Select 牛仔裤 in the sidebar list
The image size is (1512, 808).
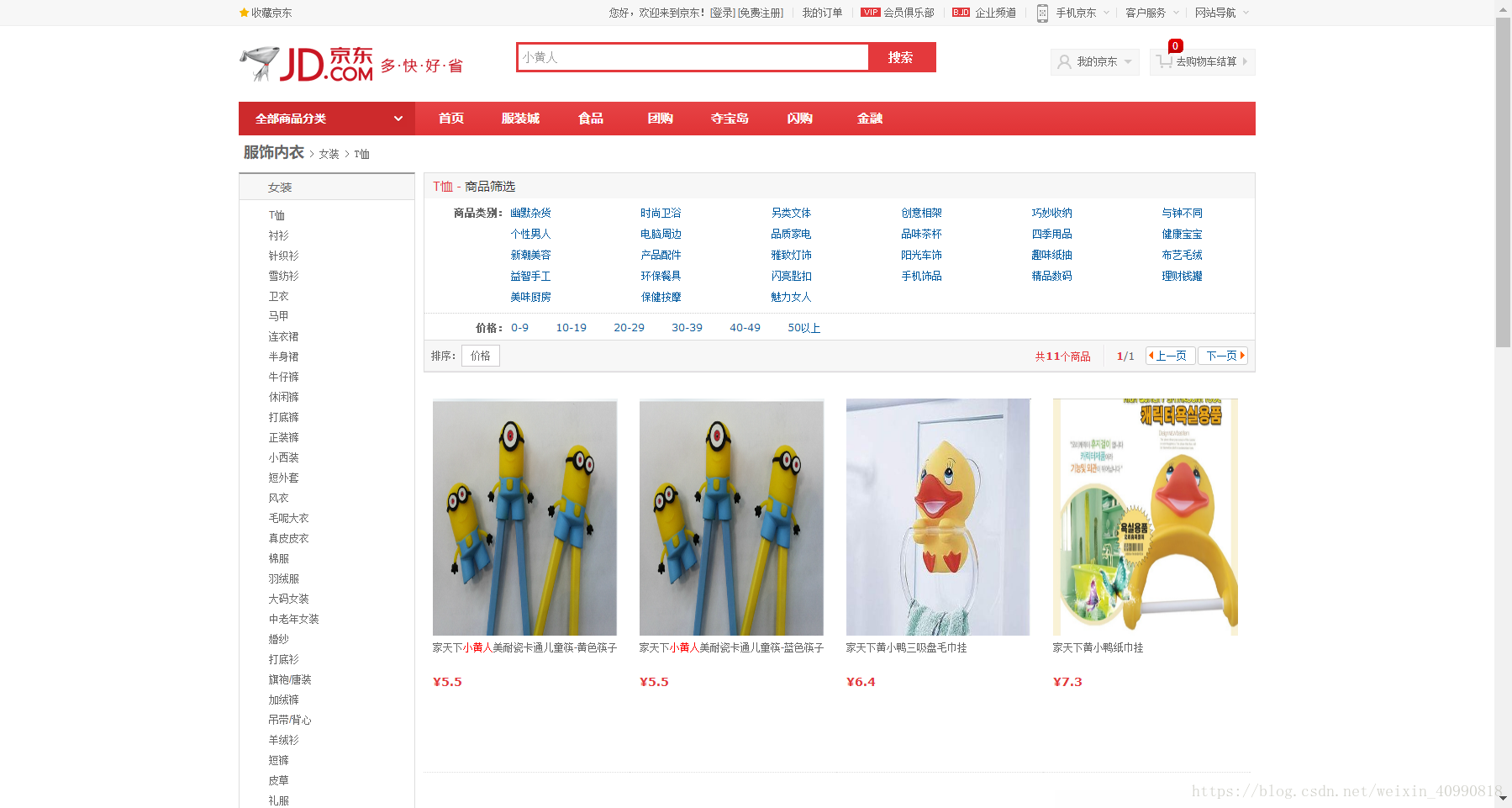click(x=283, y=377)
